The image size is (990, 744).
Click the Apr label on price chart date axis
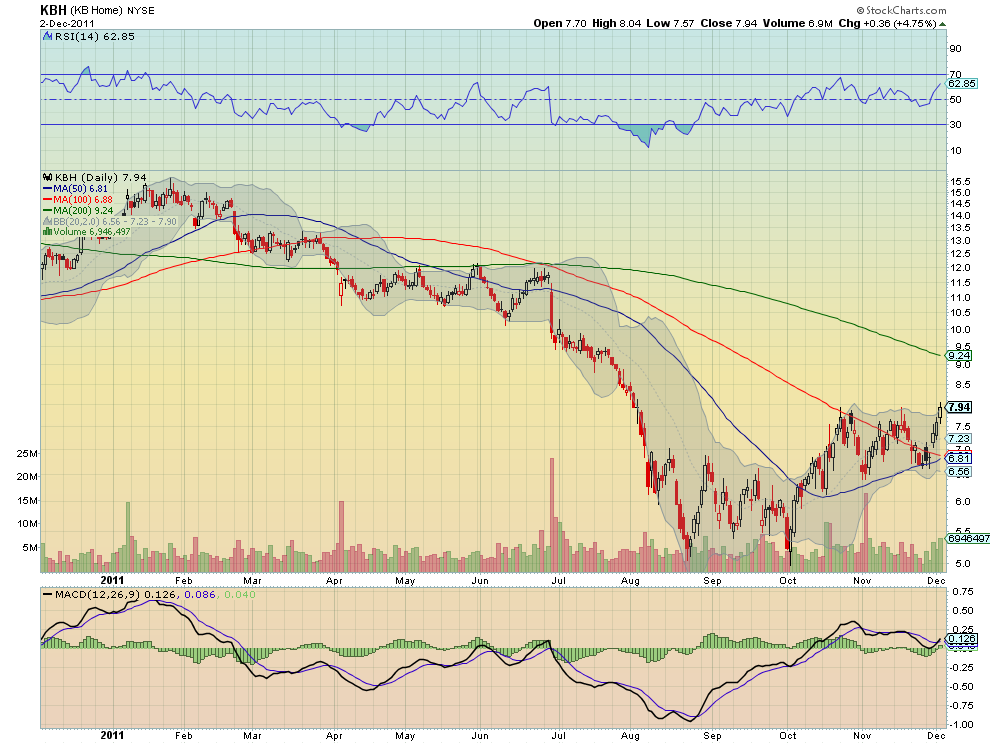click(334, 580)
